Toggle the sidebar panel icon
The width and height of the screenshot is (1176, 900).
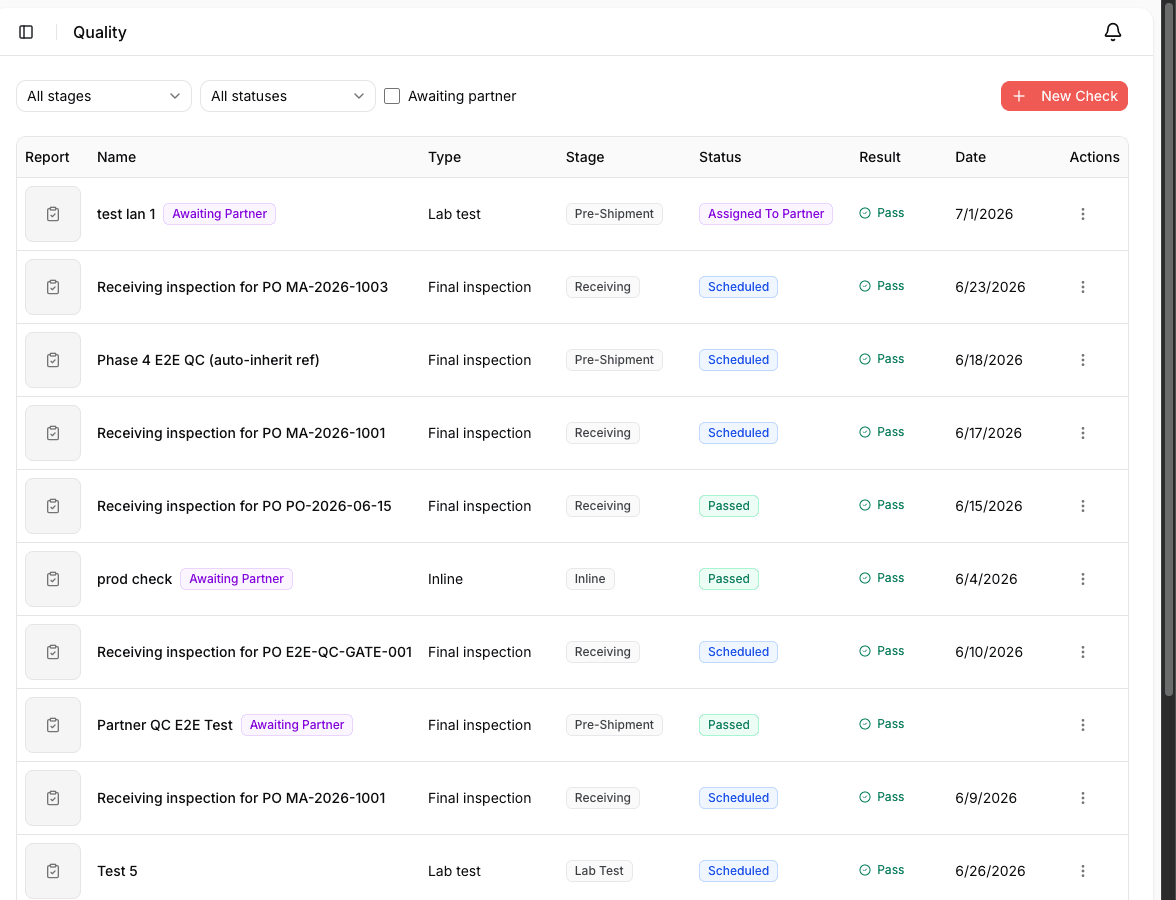click(x=26, y=32)
